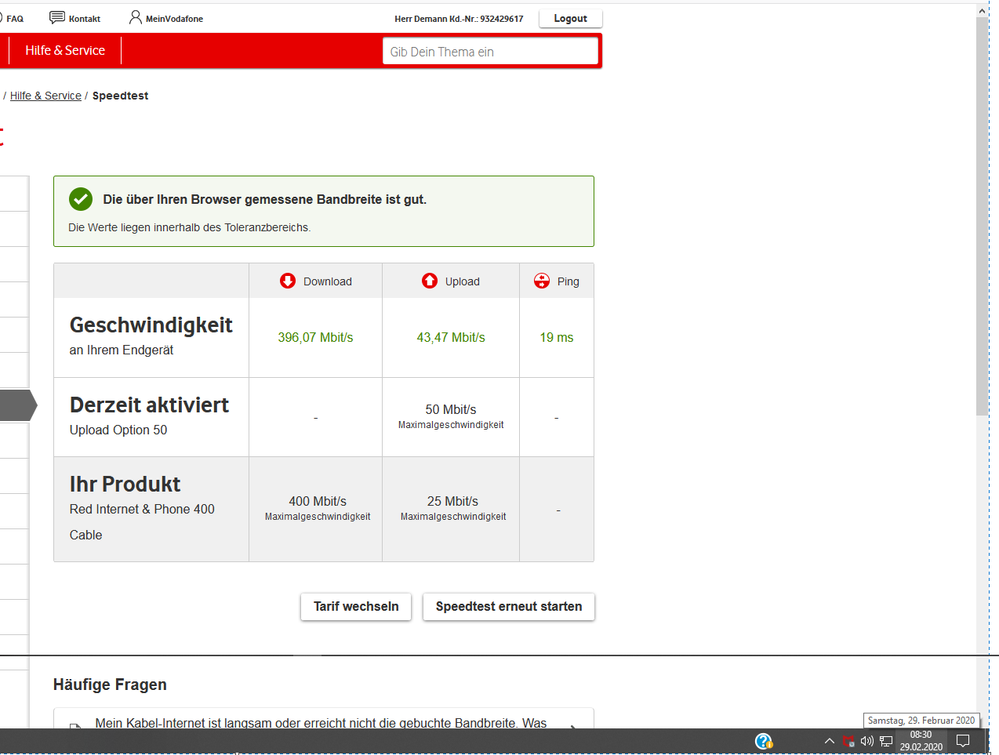The image size is (999, 755).
Task: Click an Ihrem Endgerät subtitle
Action: coord(121,350)
